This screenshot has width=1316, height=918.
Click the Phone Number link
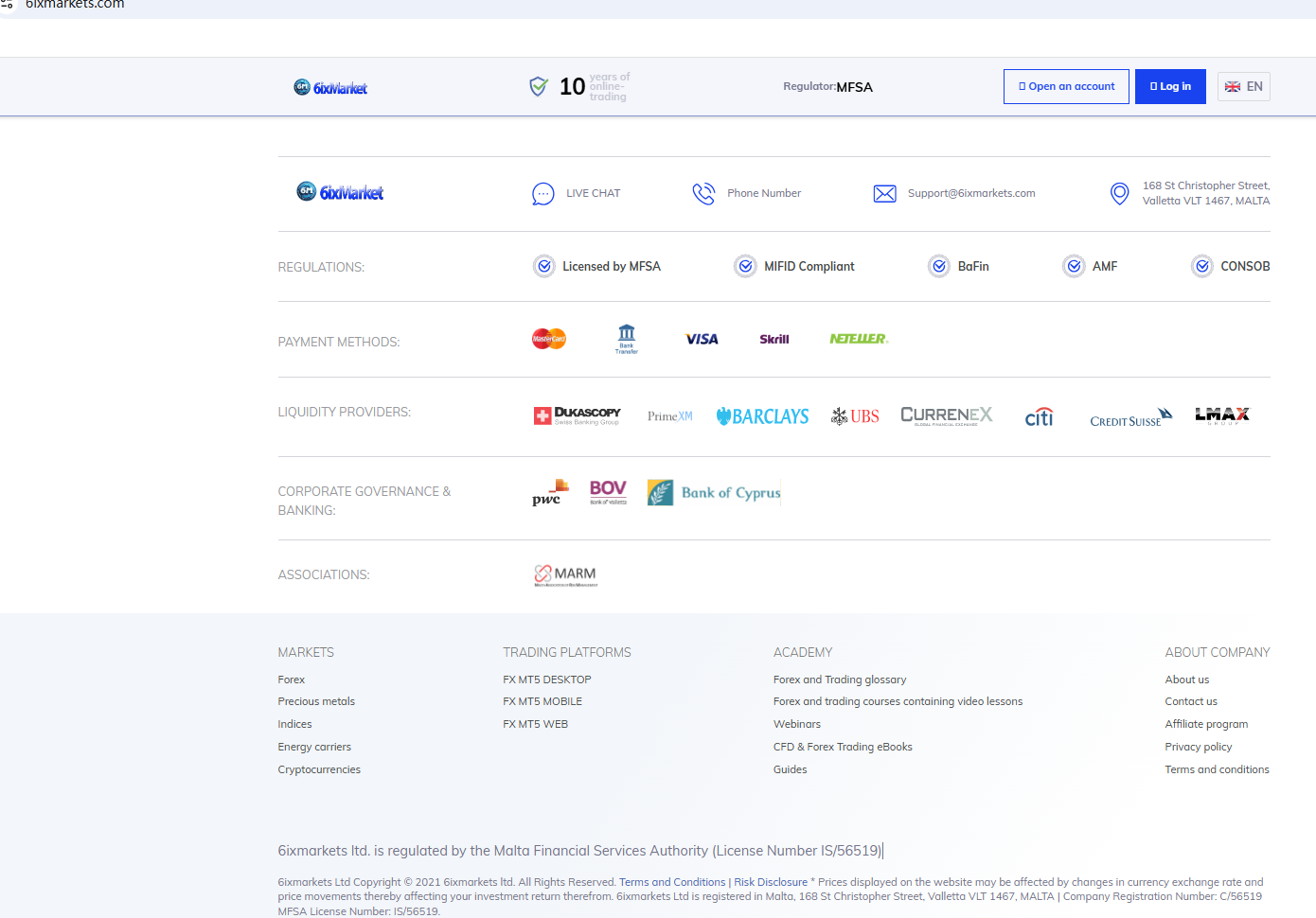click(764, 193)
